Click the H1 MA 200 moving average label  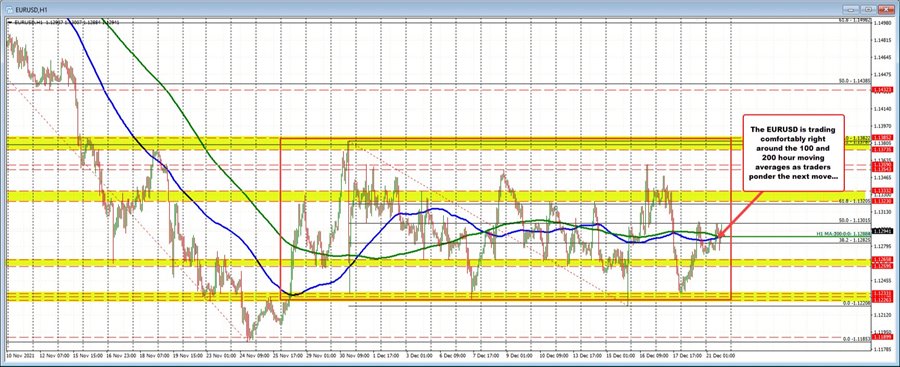(844, 234)
